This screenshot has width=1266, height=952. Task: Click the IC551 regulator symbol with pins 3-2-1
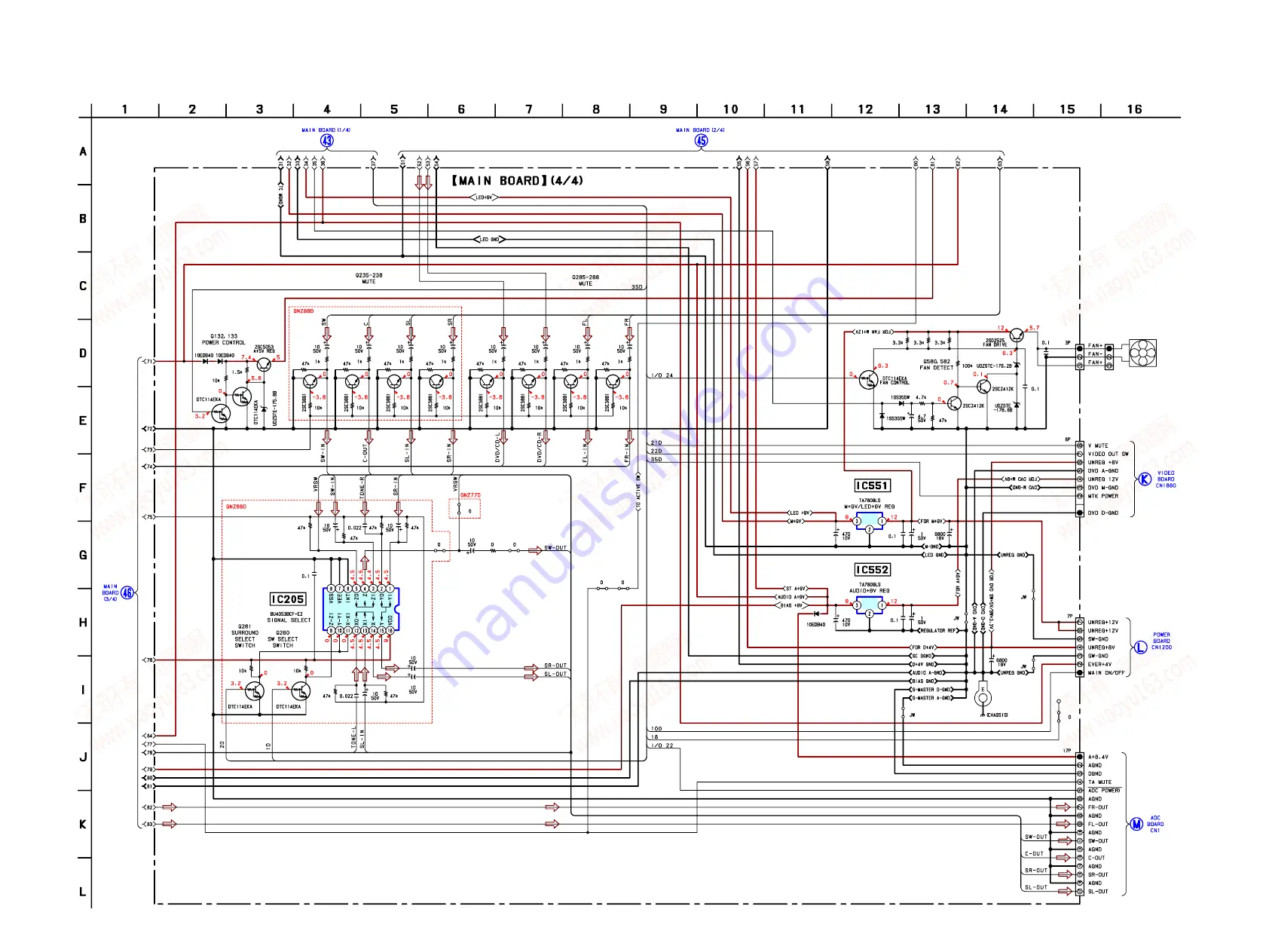click(869, 522)
